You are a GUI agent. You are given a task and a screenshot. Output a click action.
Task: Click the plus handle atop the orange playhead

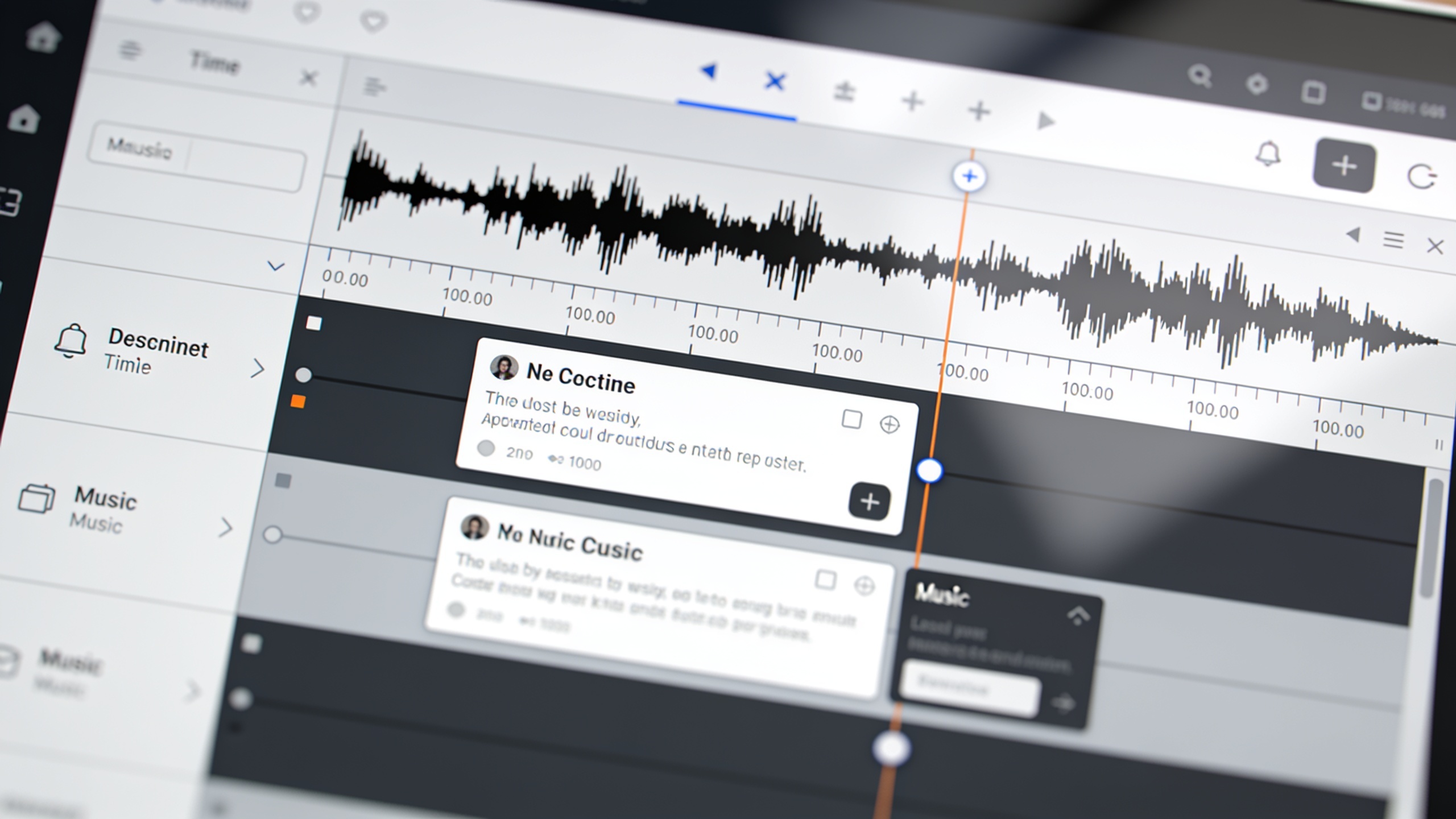tap(970, 177)
